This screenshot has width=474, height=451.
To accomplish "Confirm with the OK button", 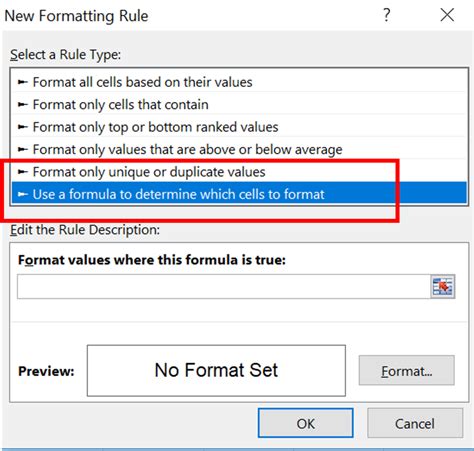I will click(x=305, y=423).
